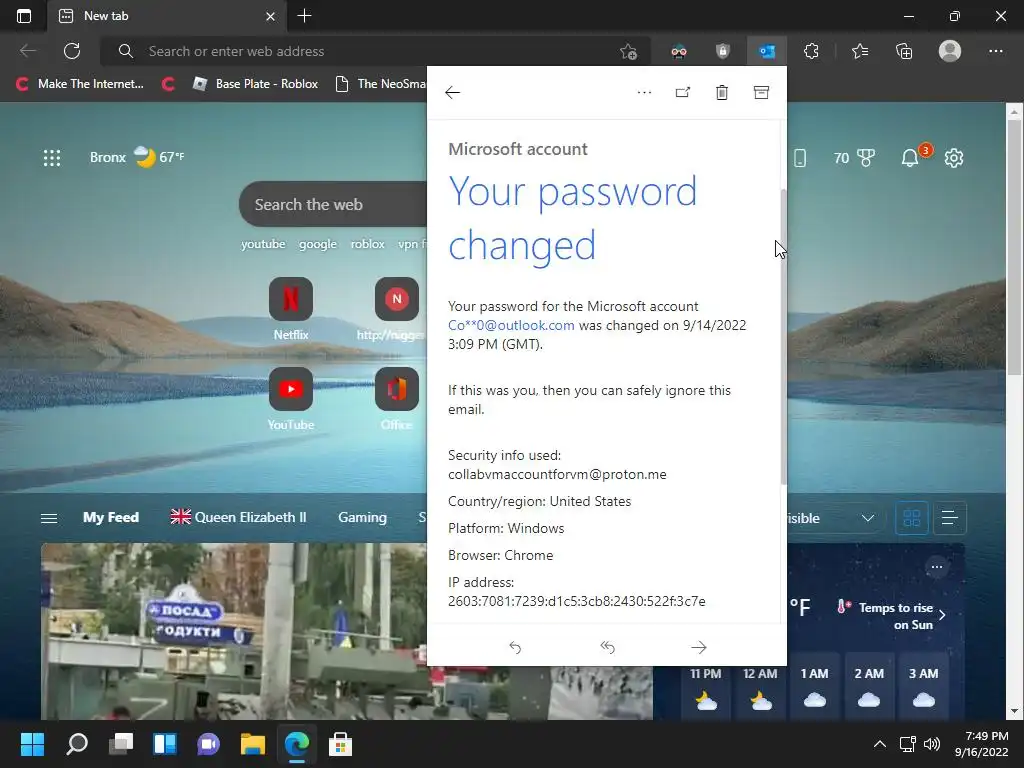Click the google search suggestion
This screenshot has height=768, width=1024.
tap(318, 244)
